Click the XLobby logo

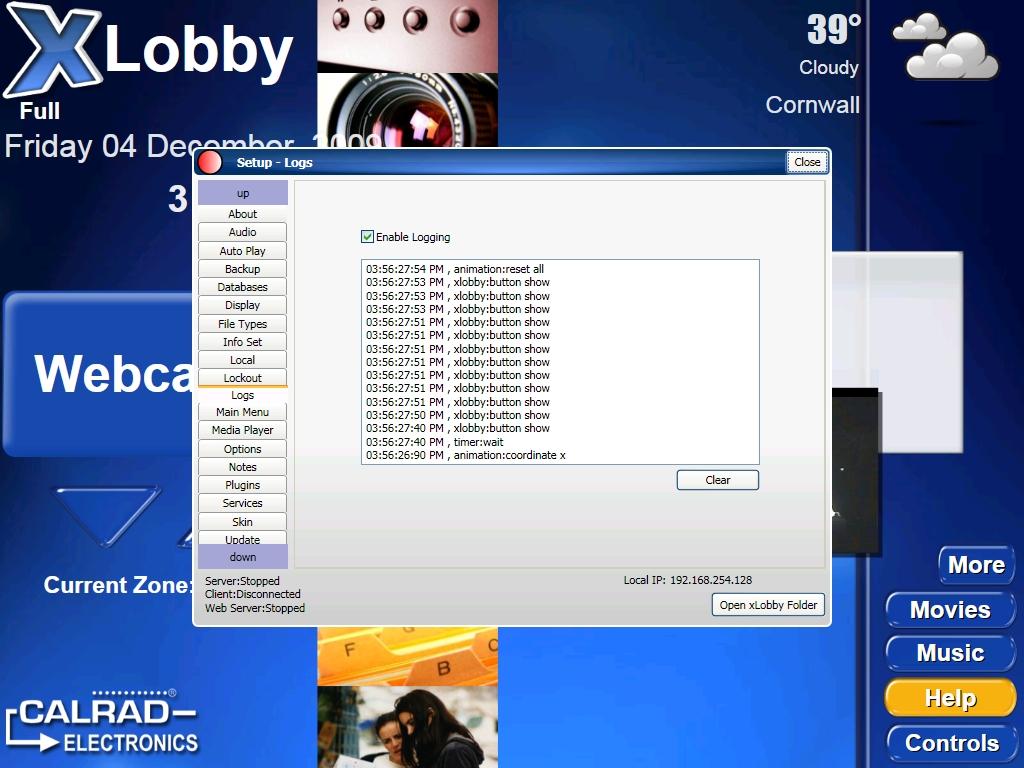pyautogui.click(x=148, y=52)
